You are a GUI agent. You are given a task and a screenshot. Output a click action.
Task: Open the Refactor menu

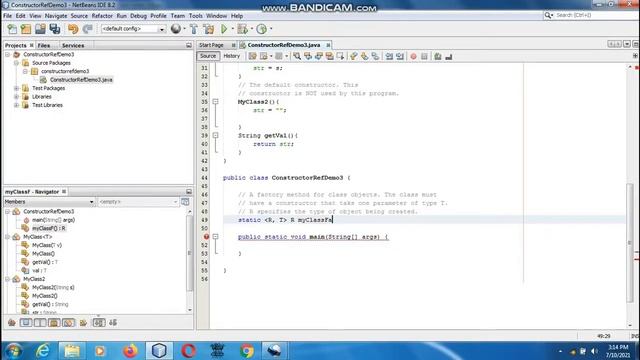coord(102,16)
